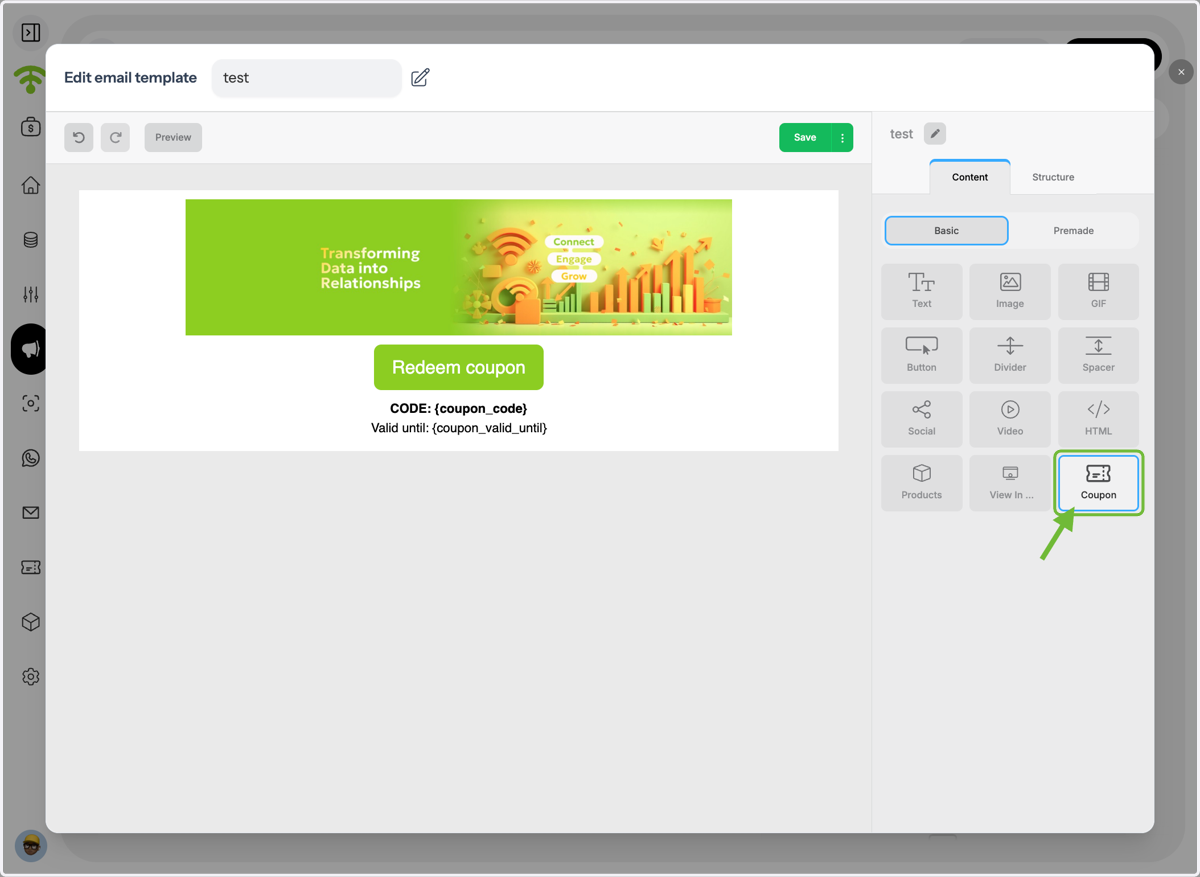
Task: Open Save button's more options menu
Action: point(842,137)
